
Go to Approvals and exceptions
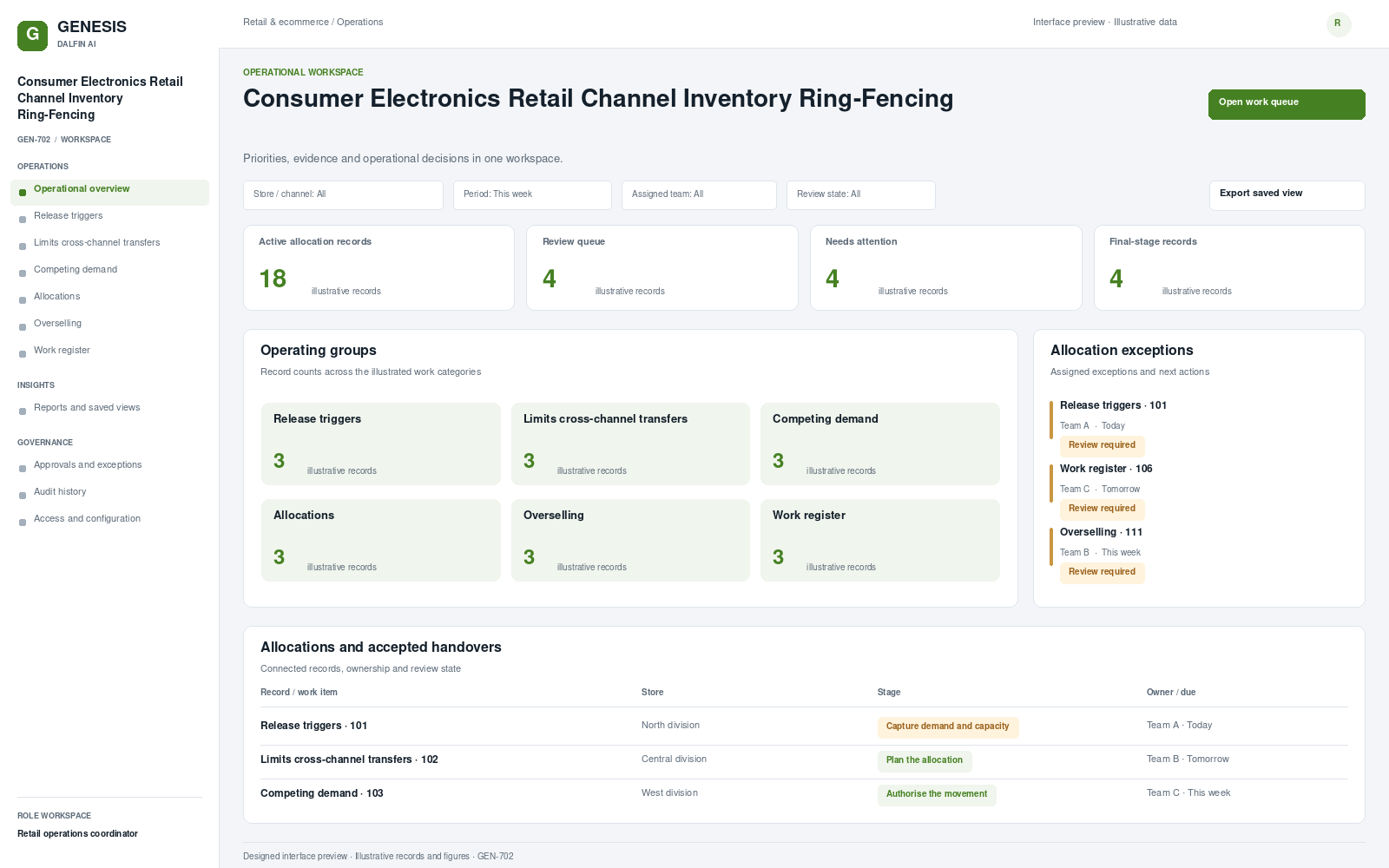tap(109, 465)
